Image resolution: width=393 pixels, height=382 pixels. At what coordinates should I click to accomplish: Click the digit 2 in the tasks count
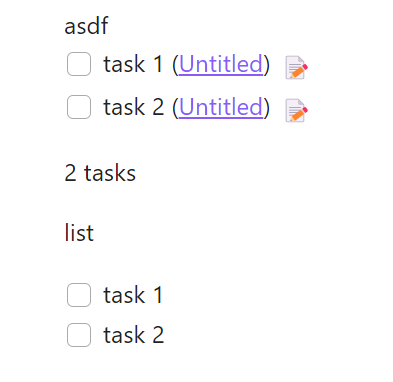pyautogui.click(x=70, y=173)
